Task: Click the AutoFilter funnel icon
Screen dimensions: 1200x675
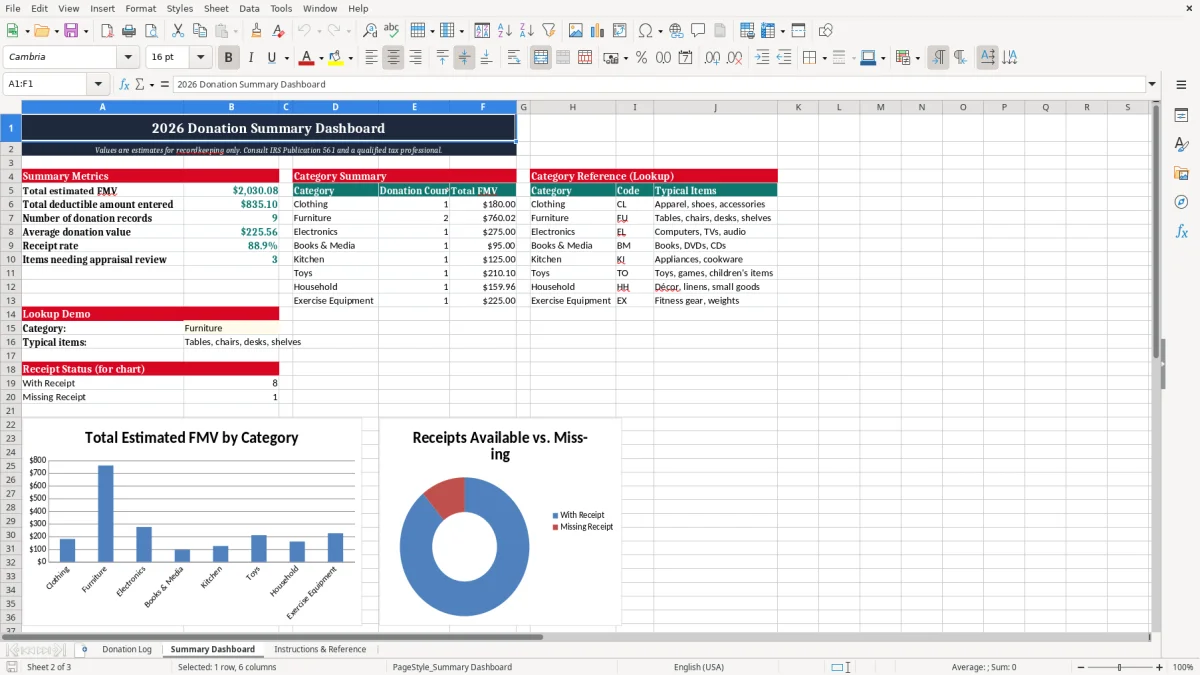Action: [549, 31]
